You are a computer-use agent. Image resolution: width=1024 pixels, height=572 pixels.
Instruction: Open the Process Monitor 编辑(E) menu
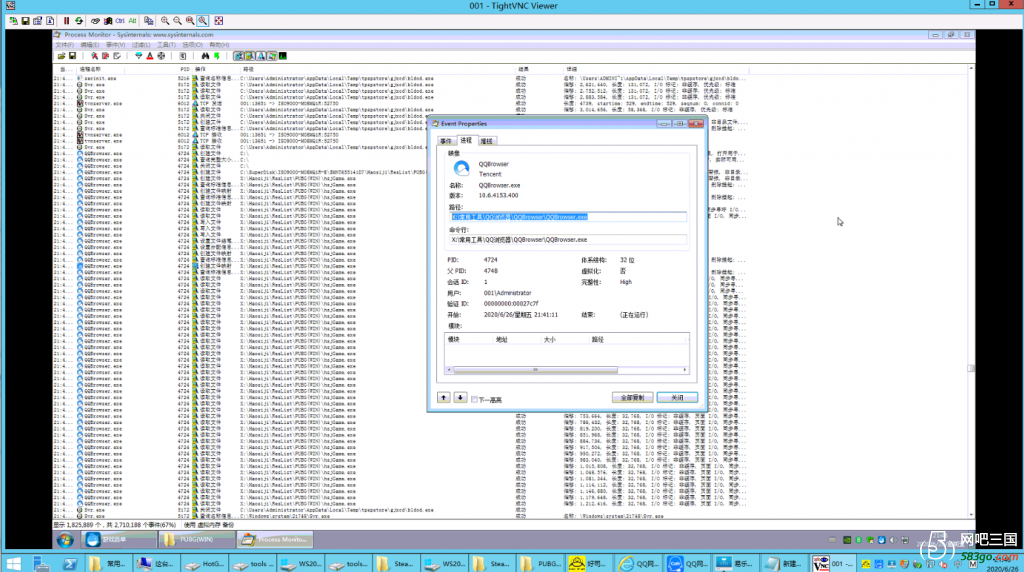(89, 45)
